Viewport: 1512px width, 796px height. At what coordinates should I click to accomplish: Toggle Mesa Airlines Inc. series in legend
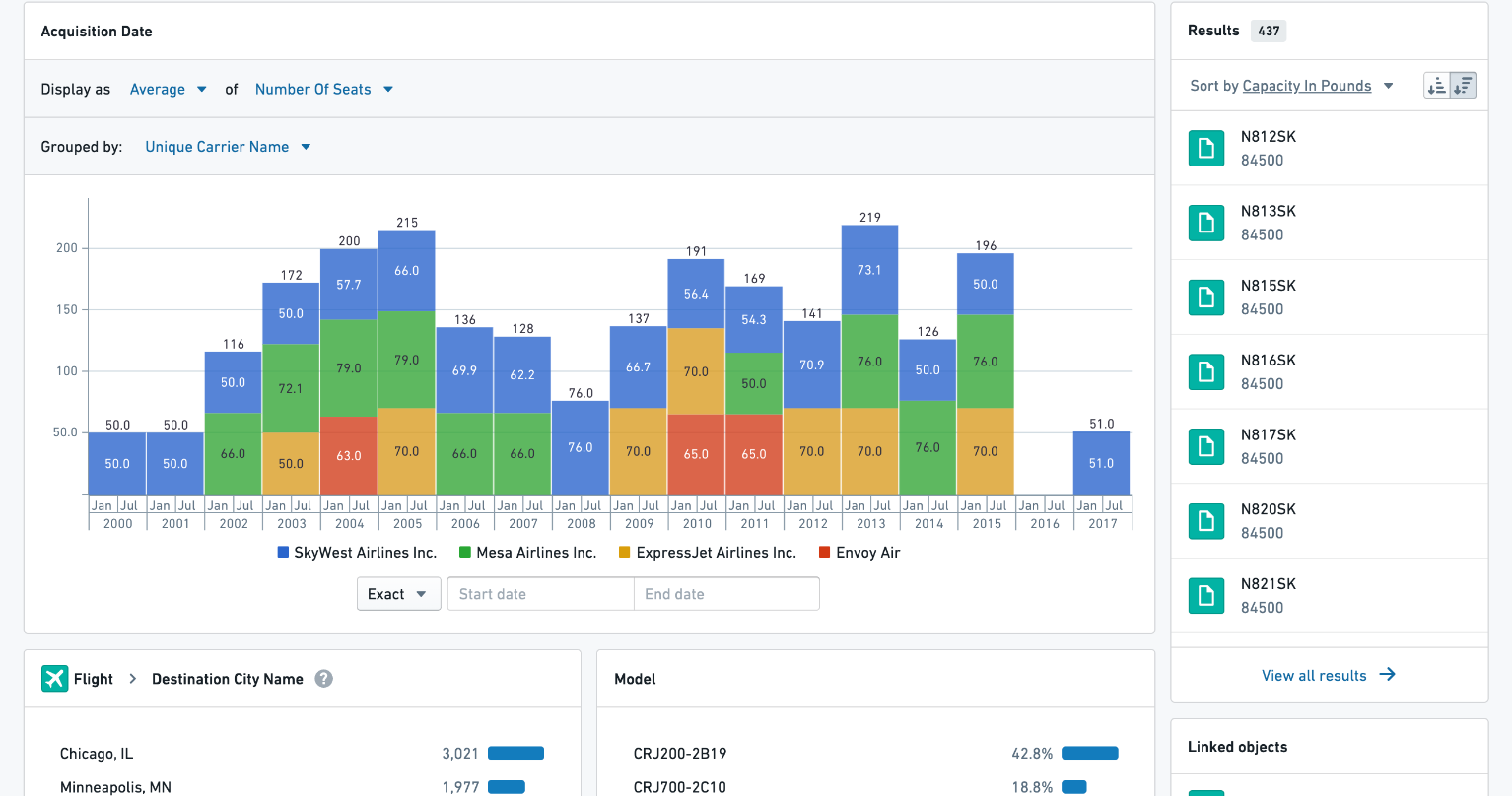(527, 553)
